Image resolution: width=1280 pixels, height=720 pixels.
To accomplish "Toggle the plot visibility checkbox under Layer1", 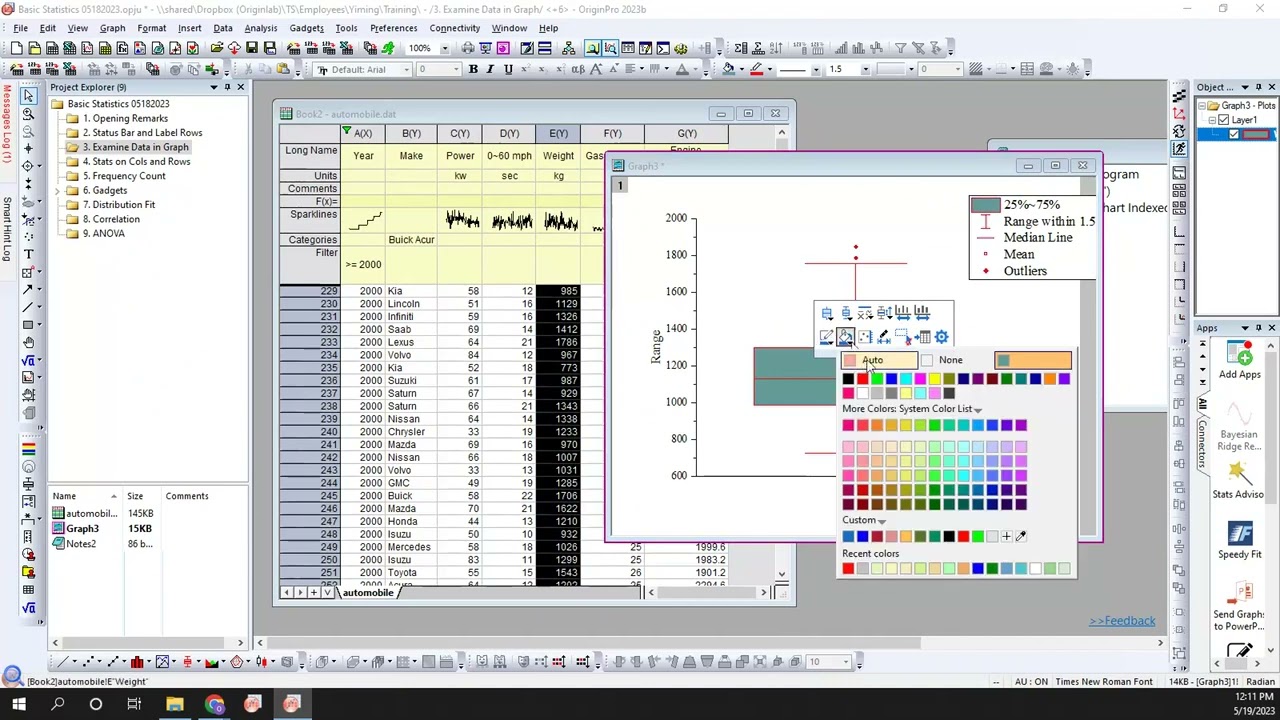I will (1233, 134).
